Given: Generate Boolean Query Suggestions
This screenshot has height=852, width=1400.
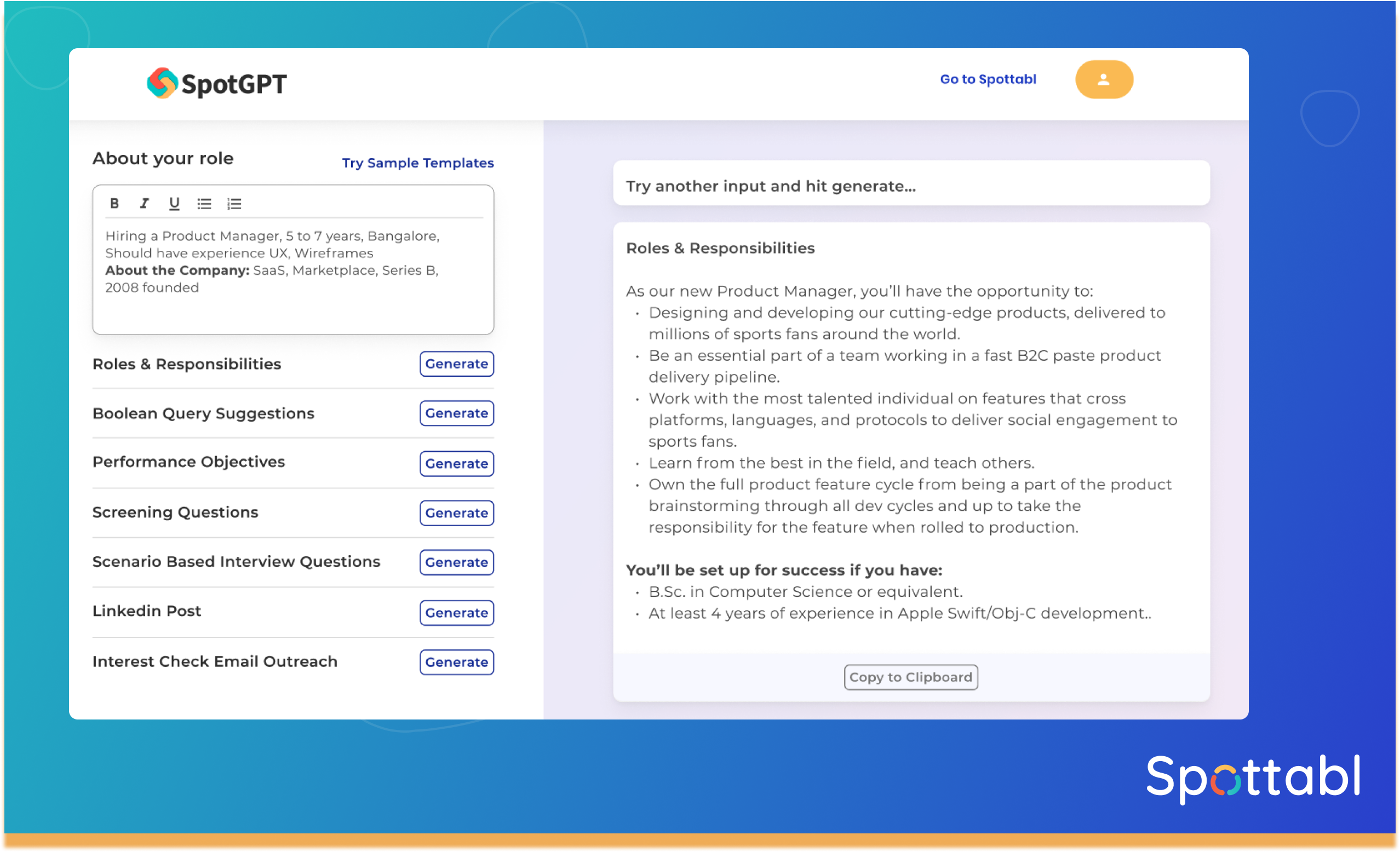Looking at the screenshot, I should click(457, 413).
